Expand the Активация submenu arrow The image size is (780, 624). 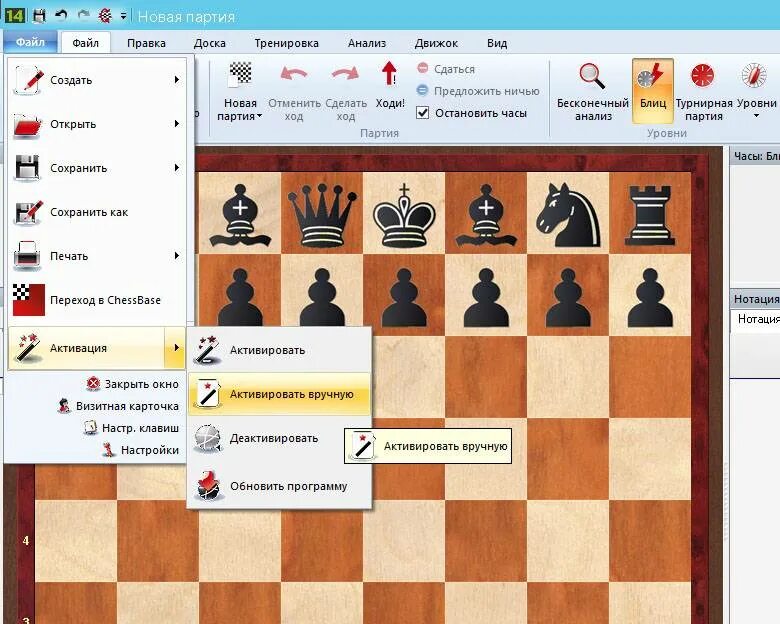tap(176, 348)
